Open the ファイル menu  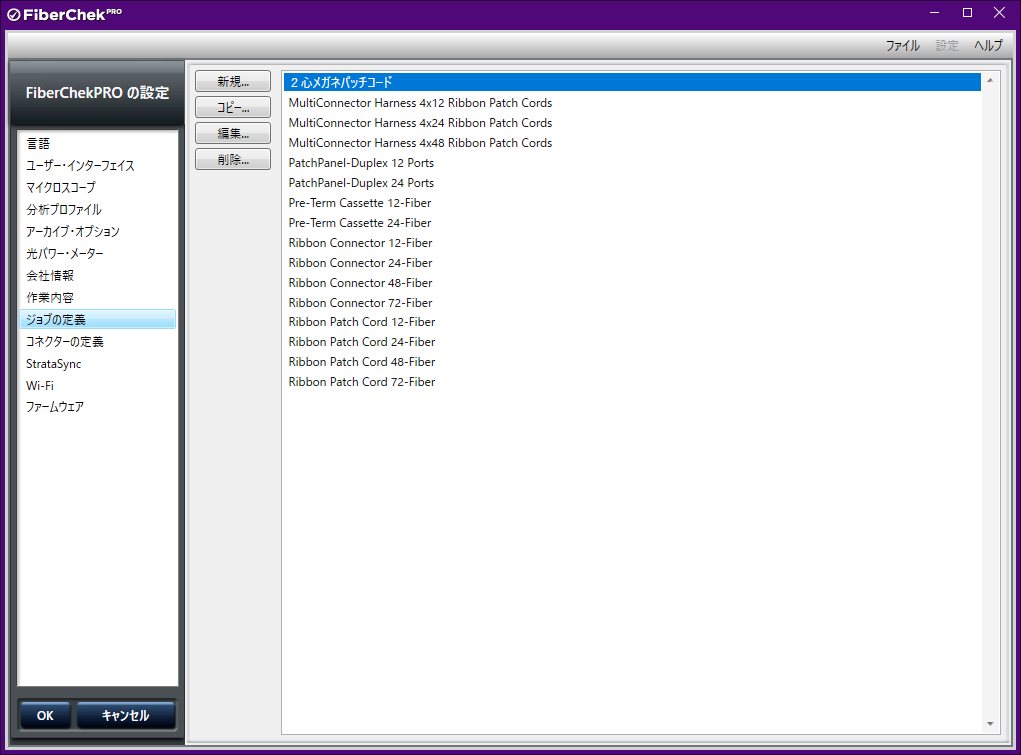[x=902, y=46]
